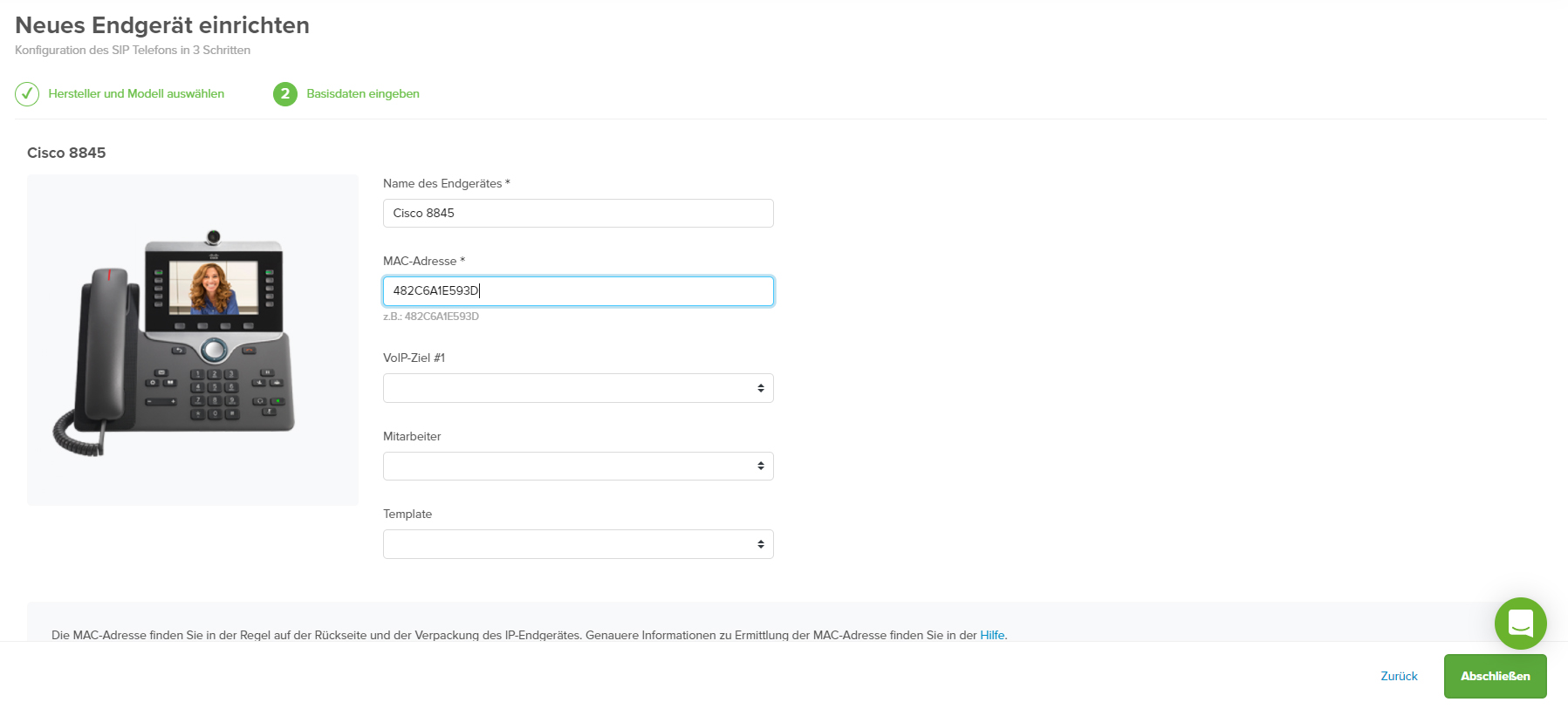1568x709 pixels.
Task: Click the Neues Endgerät einrichten heading
Action: pyautogui.click(x=162, y=25)
